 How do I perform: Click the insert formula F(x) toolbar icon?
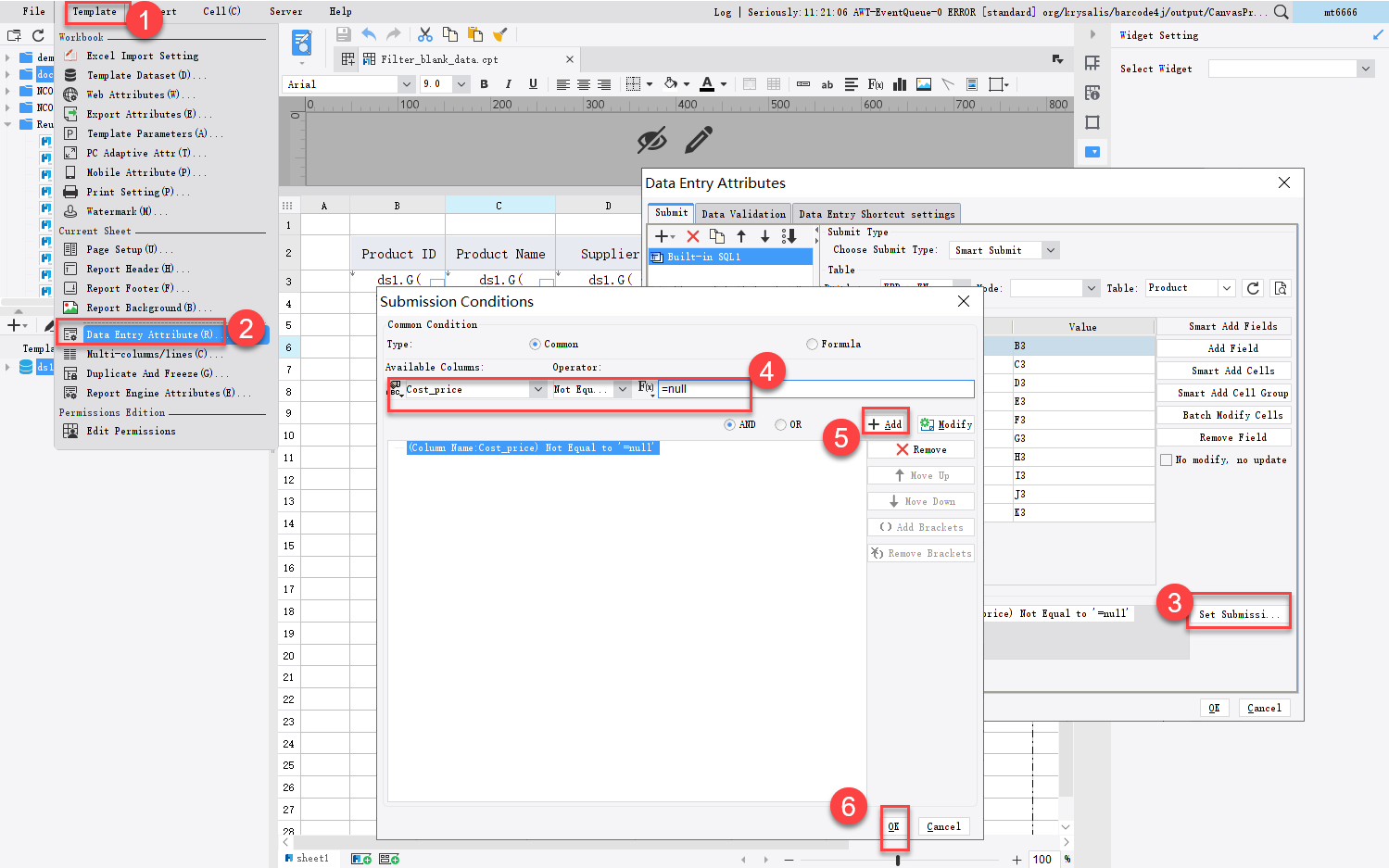coord(875,84)
